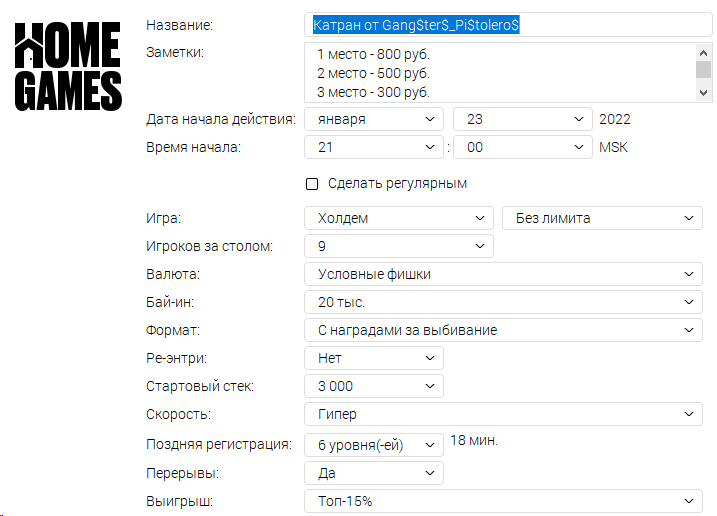Screen dimensions: 717x516
Task: Open the minutes dropdown showing 00
Action: tap(523, 147)
